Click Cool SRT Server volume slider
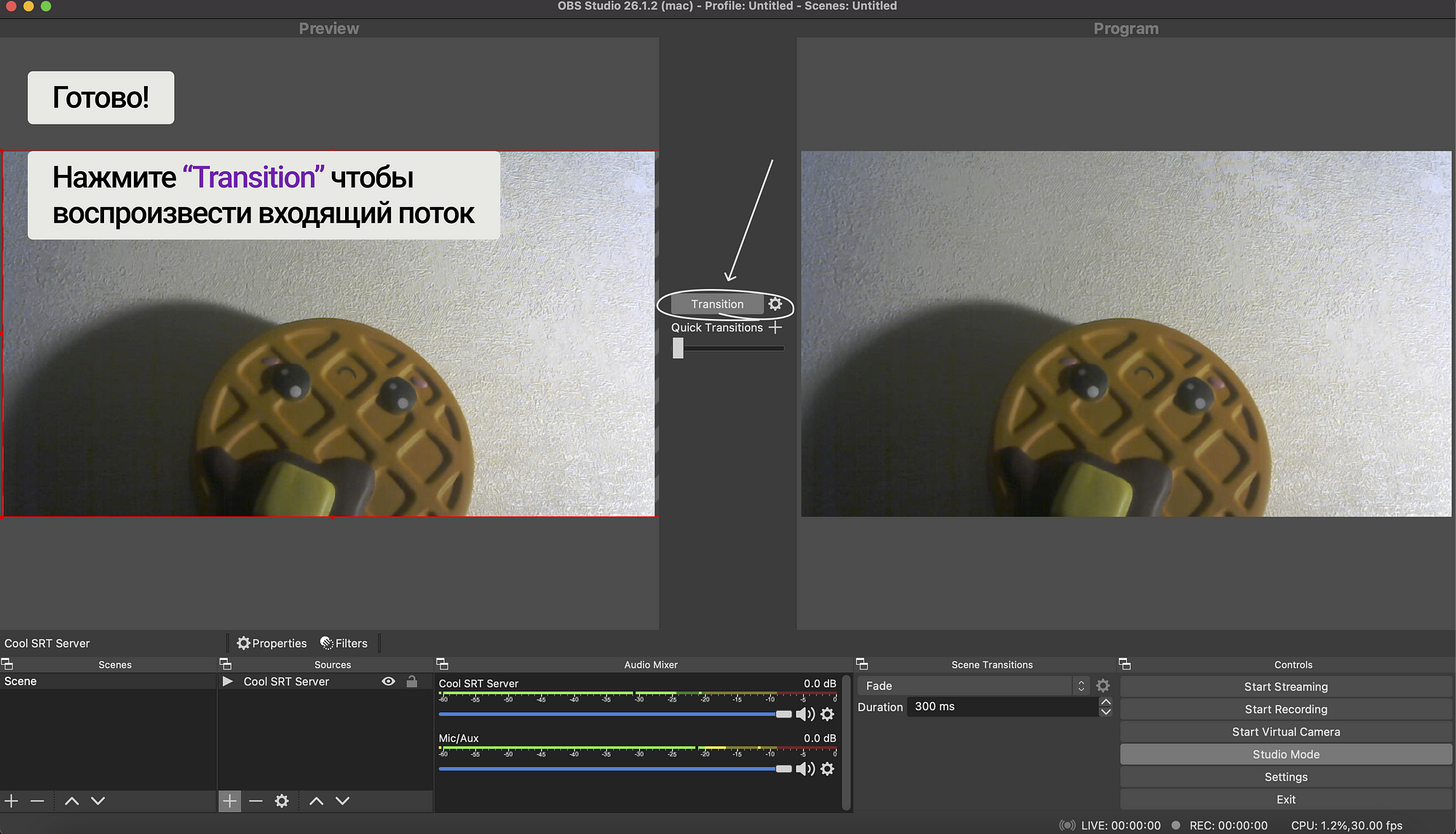 tap(615, 715)
